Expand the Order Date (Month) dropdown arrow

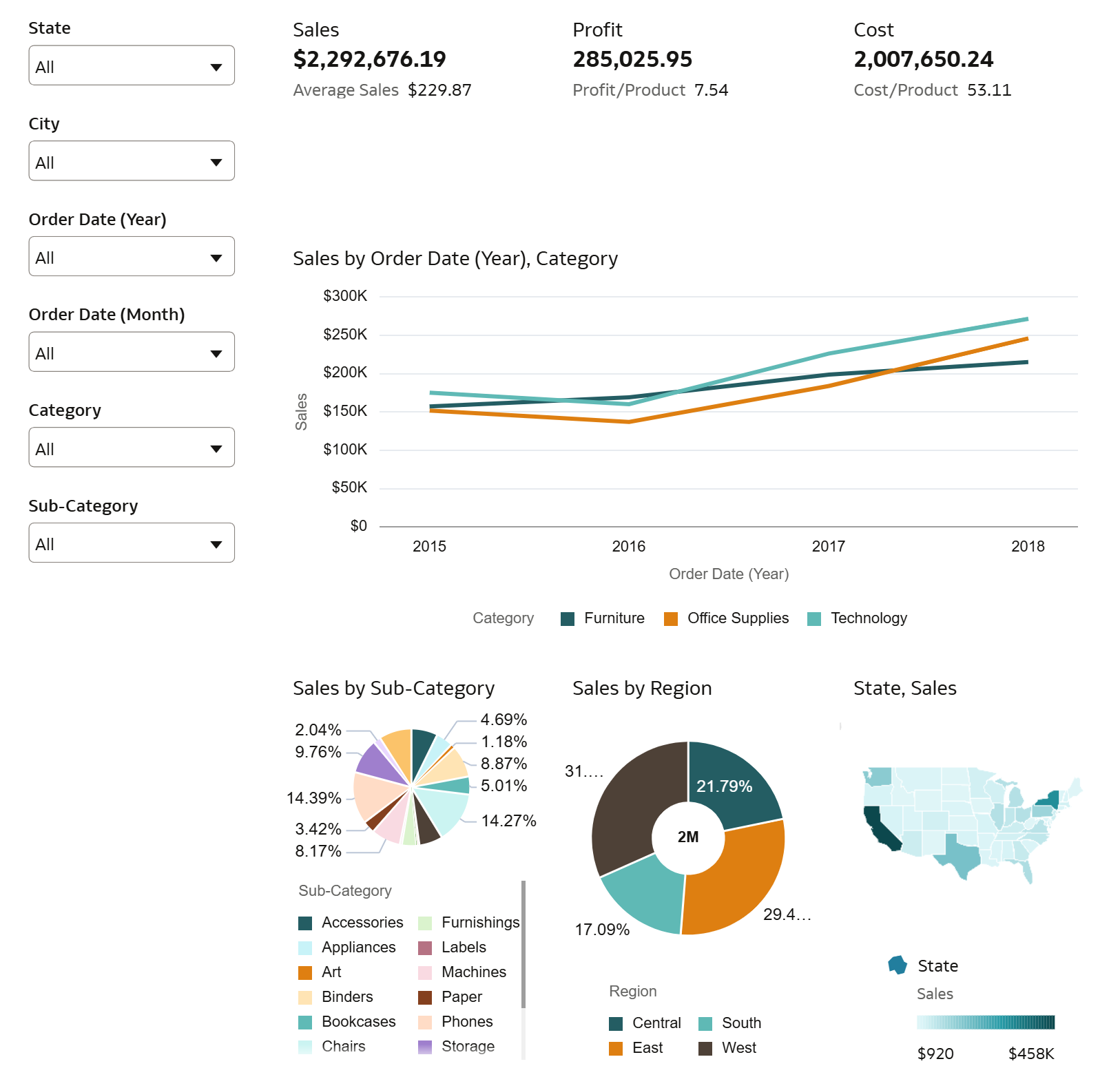click(216, 353)
